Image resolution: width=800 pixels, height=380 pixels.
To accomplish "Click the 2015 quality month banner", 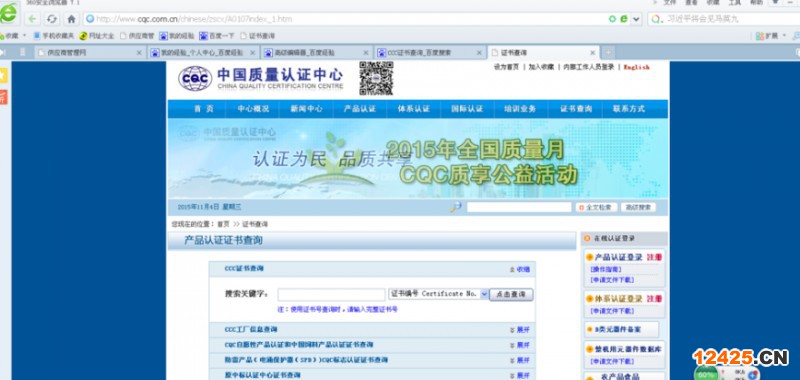I will click(x=418, y=159).
